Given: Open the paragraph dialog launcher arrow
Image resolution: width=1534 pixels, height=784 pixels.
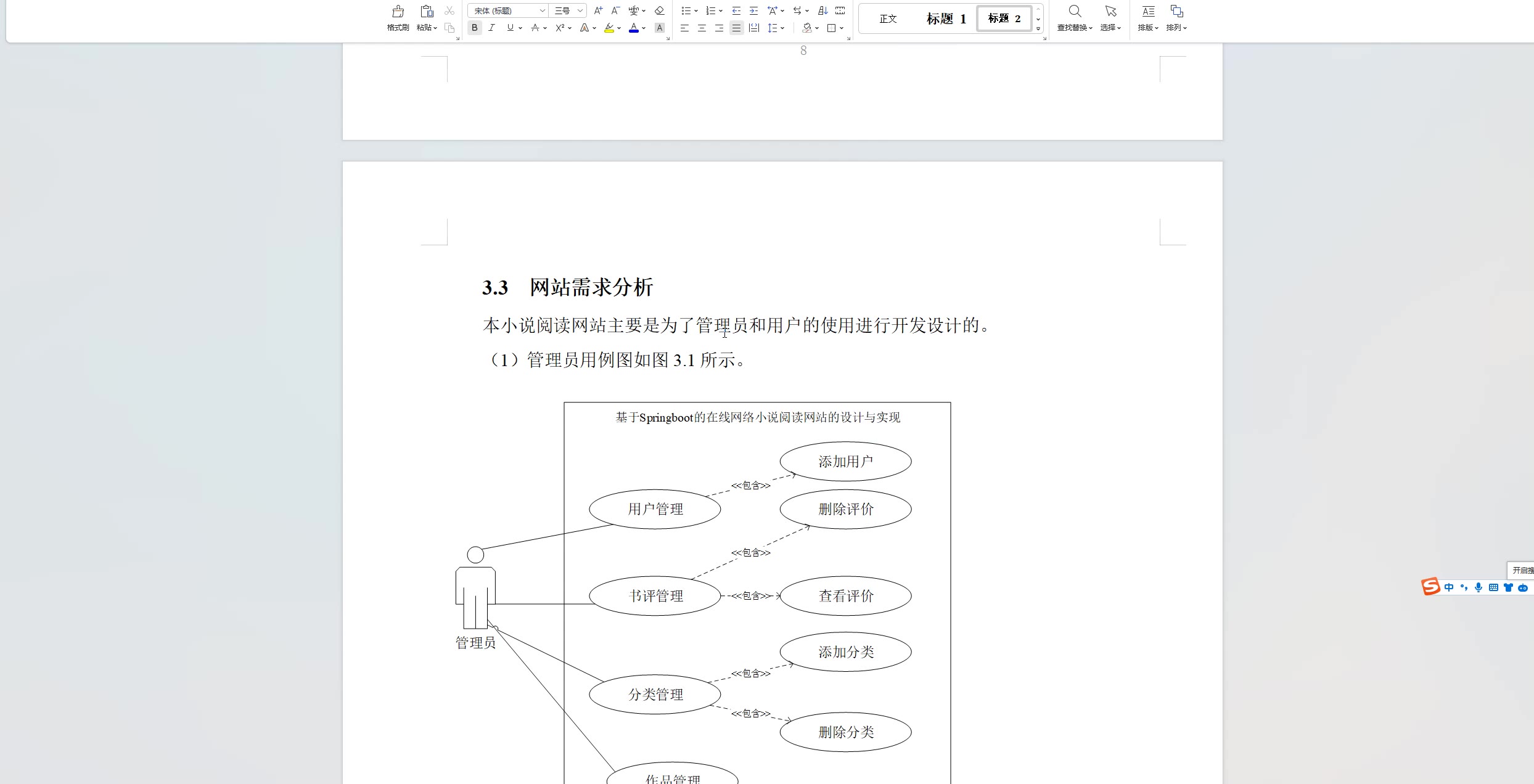Looking at the screenshot, I should coord(848,38).
